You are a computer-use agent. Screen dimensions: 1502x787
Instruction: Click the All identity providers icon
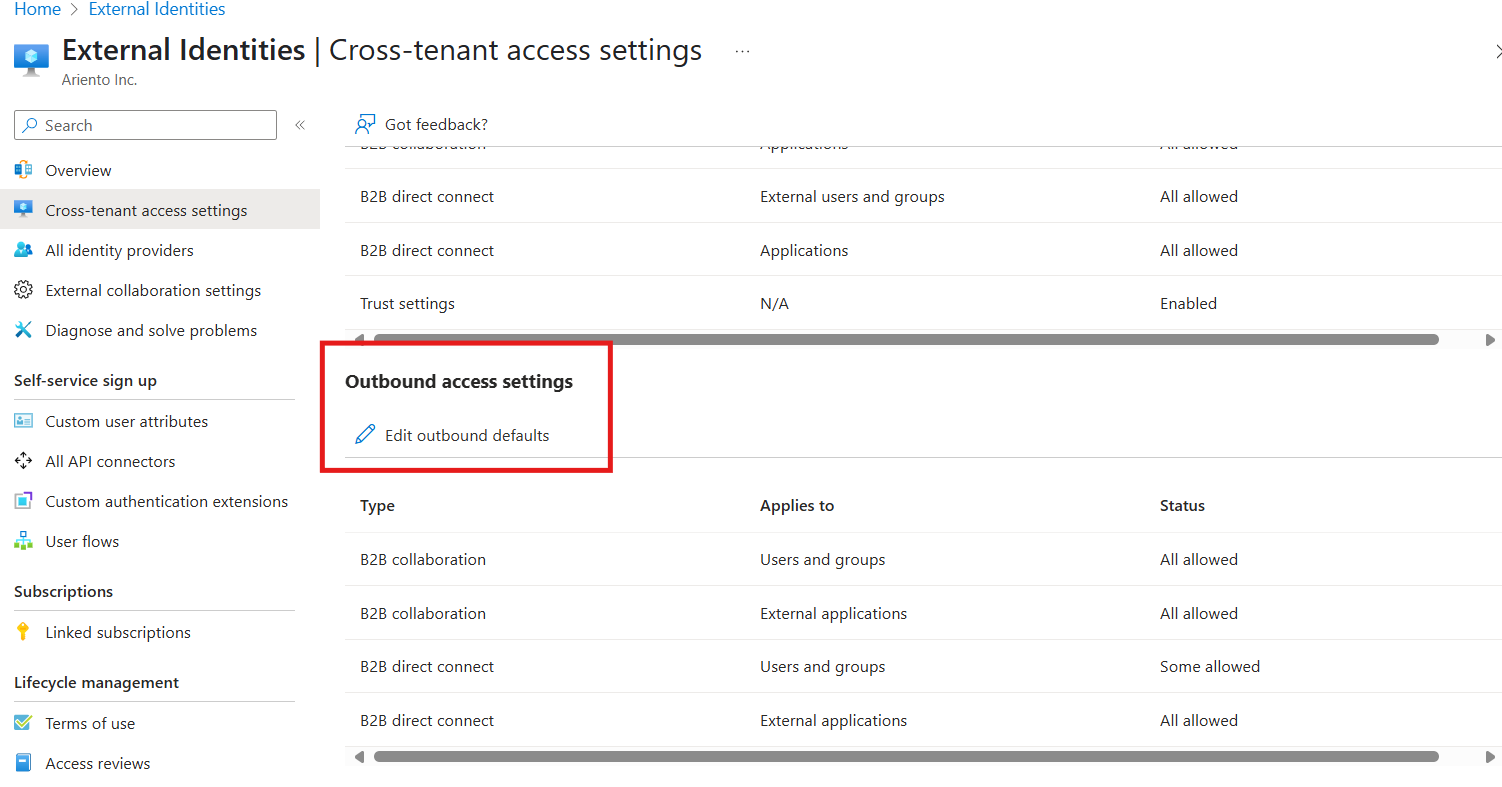23,250
